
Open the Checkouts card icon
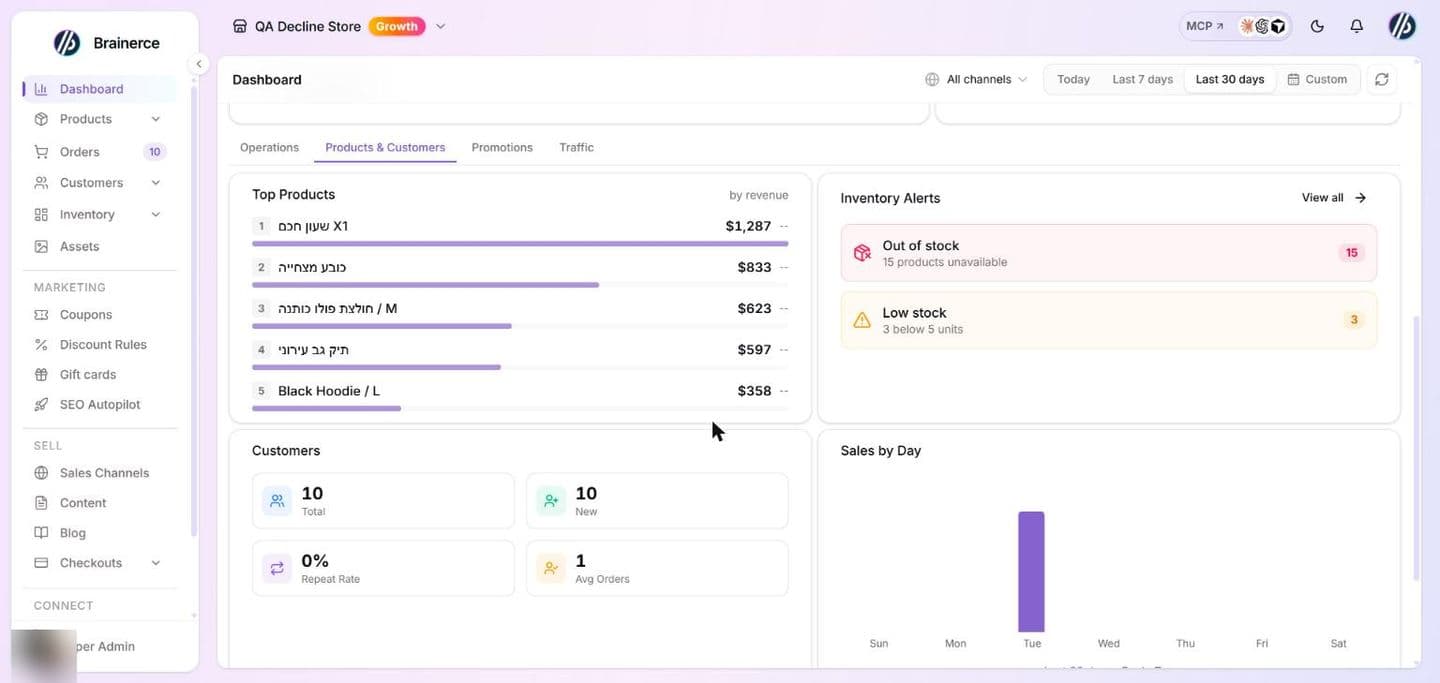point(41,563)
